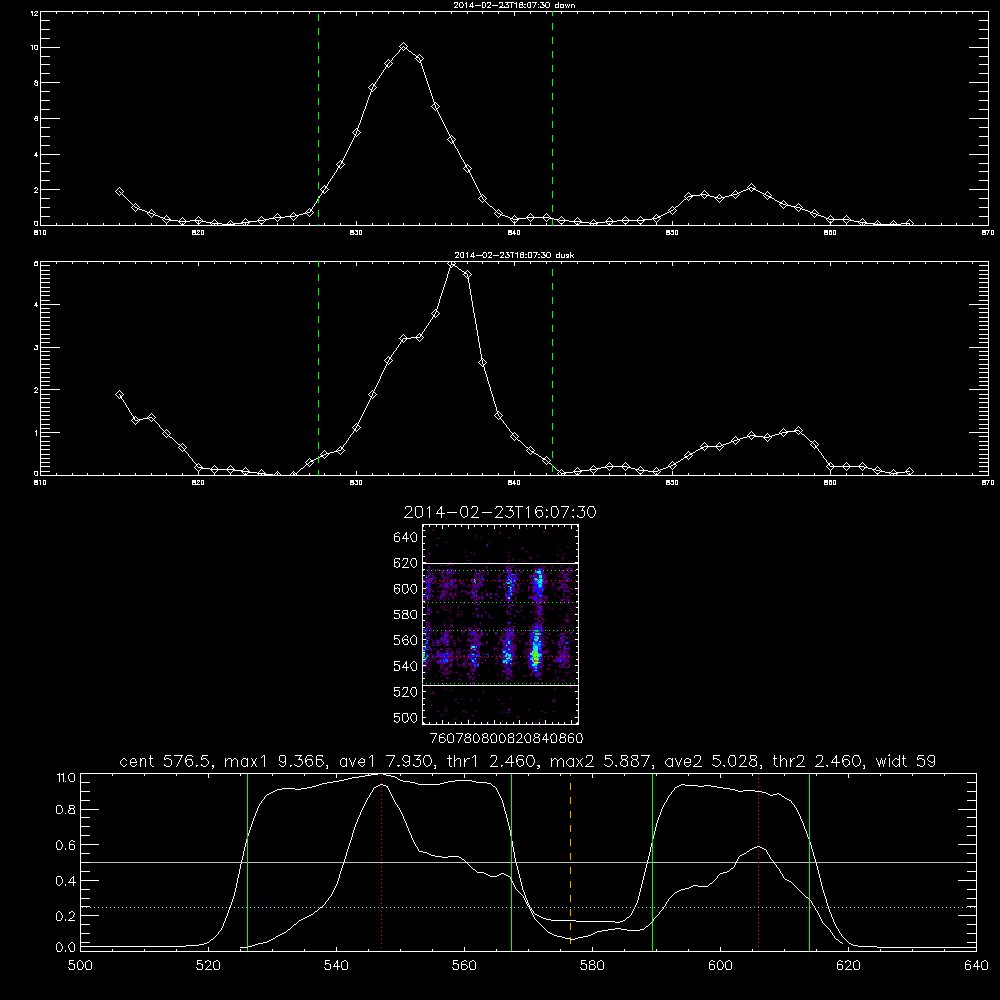Click the 640 x-axis label of bottom plot

[x=976, y=966]
